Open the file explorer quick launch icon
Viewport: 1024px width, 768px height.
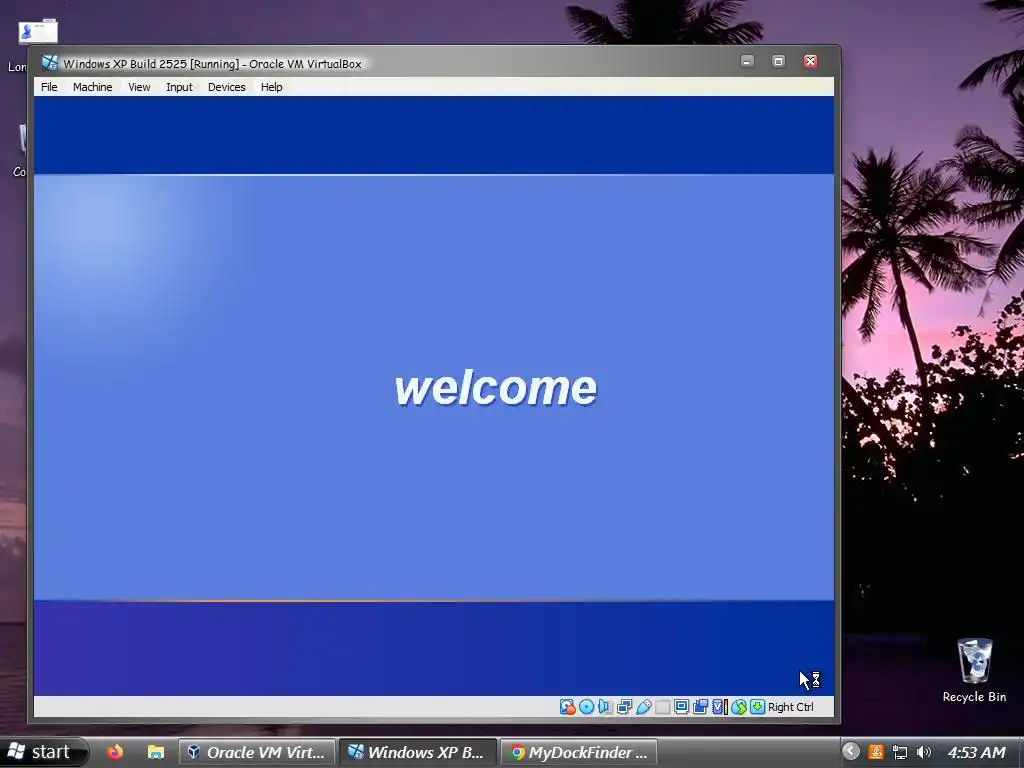coord(155,752)
